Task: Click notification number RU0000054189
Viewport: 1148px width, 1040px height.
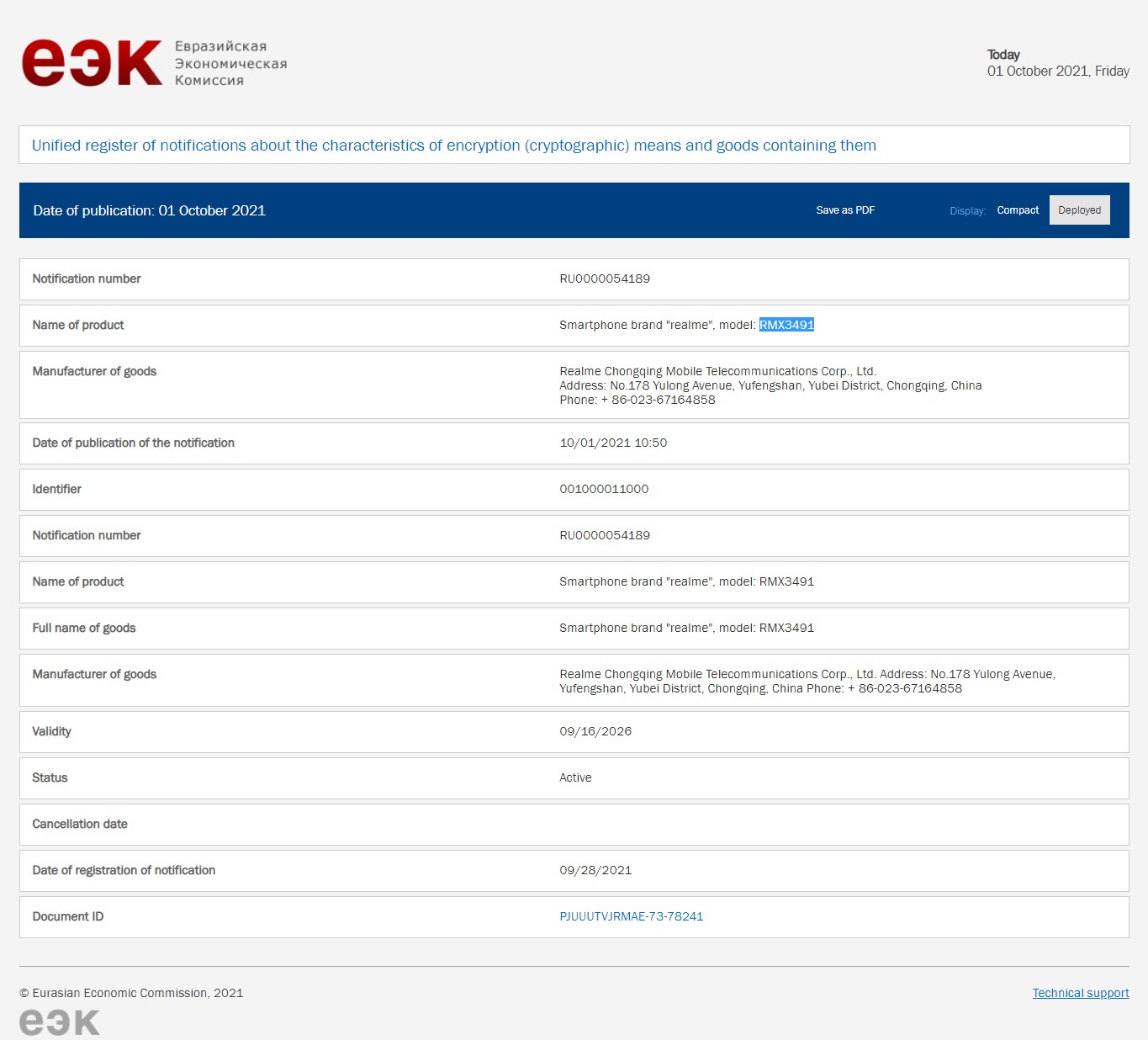Action: point(605,279)
